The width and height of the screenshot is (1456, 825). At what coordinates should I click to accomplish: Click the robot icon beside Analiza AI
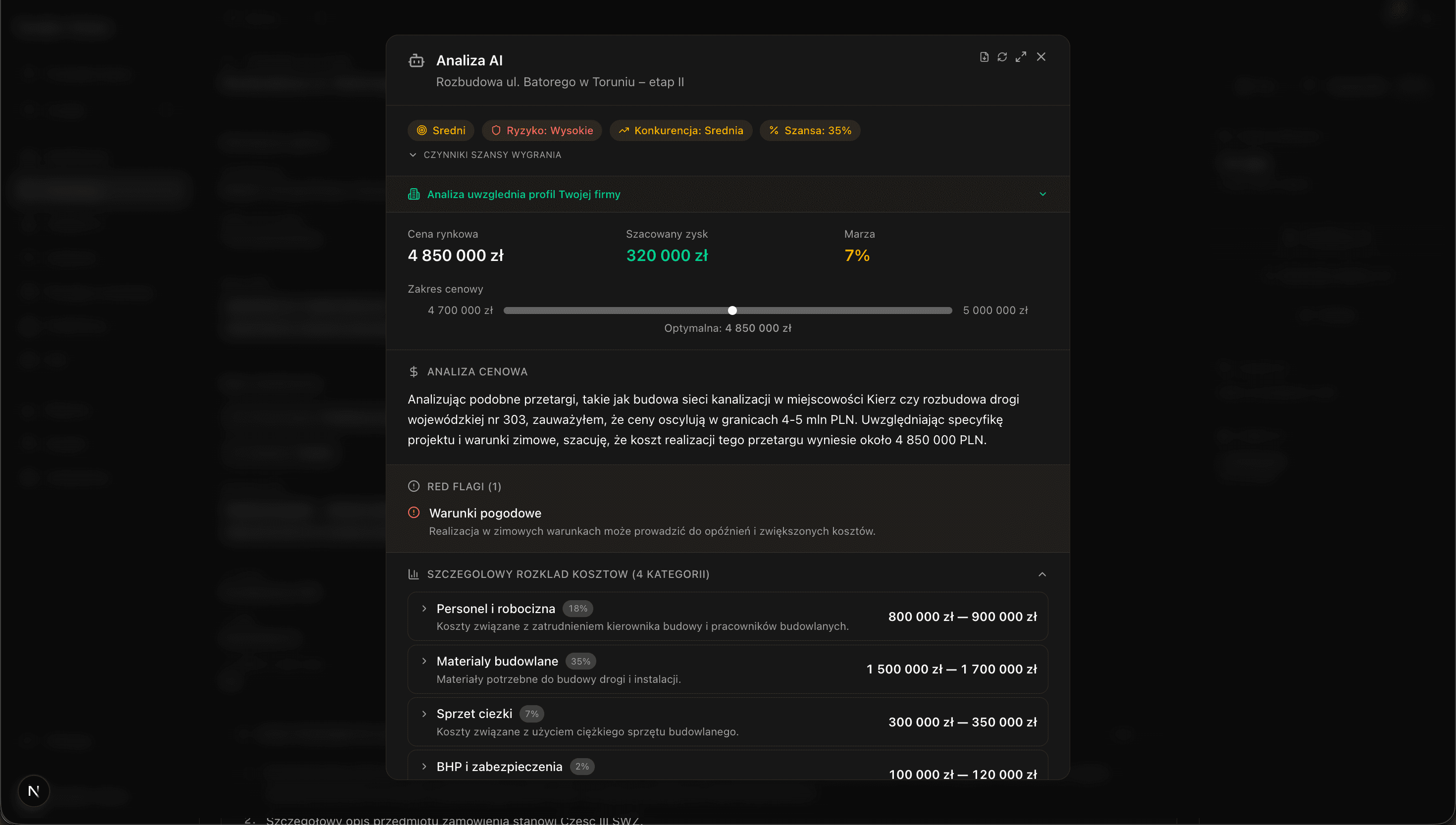416,60
